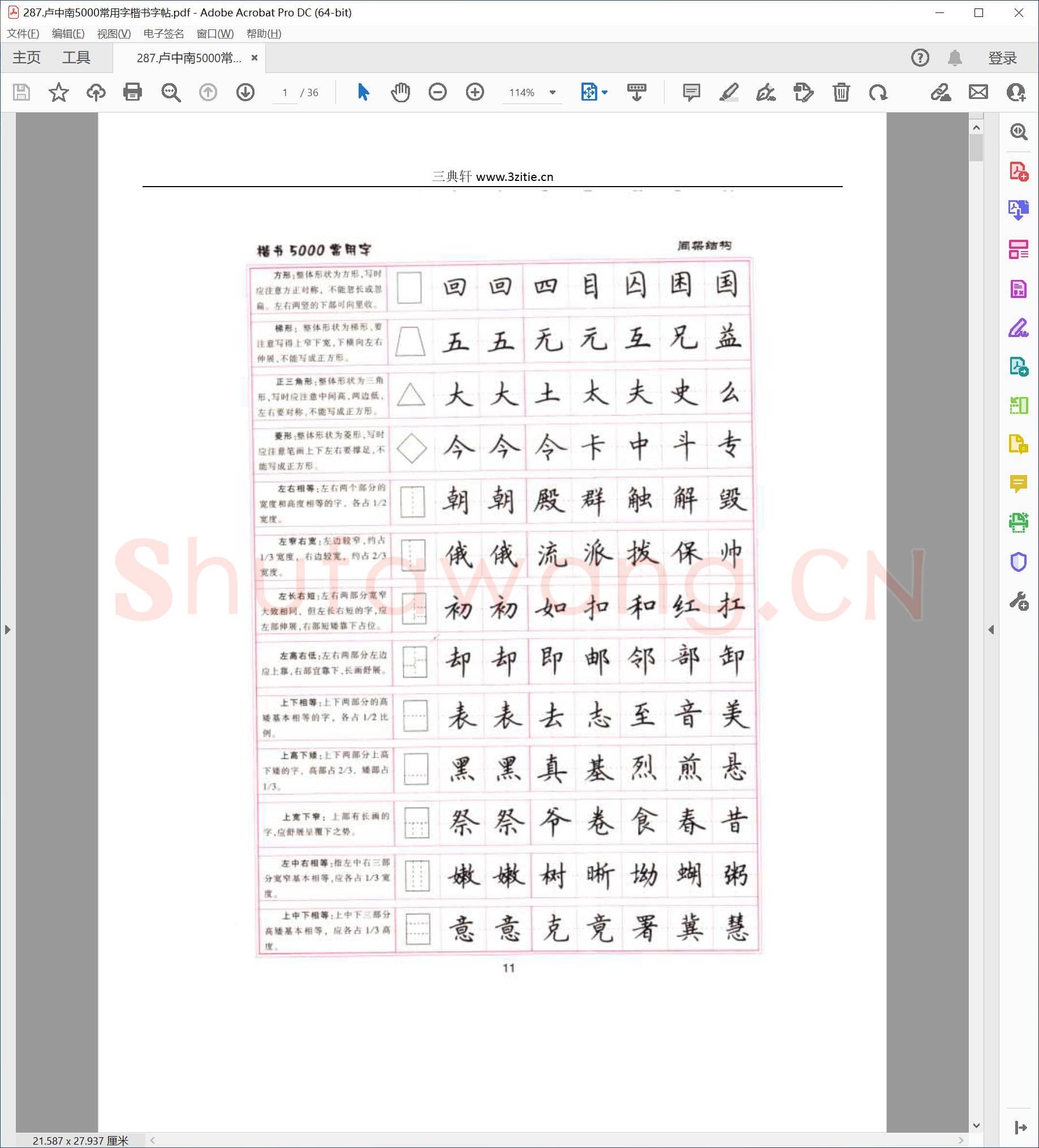
Task: Open the Create PDF tool in right pane
Action: [1019, 171]
